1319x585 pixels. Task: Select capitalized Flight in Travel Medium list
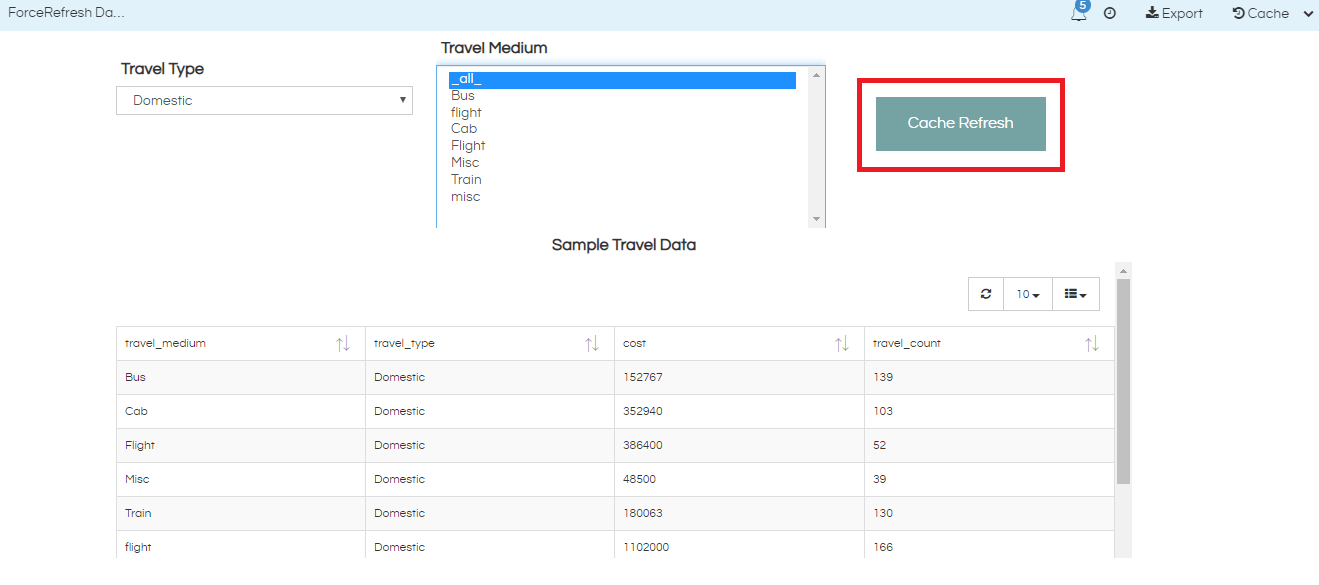pyautogui.click(x=622, y=146)
